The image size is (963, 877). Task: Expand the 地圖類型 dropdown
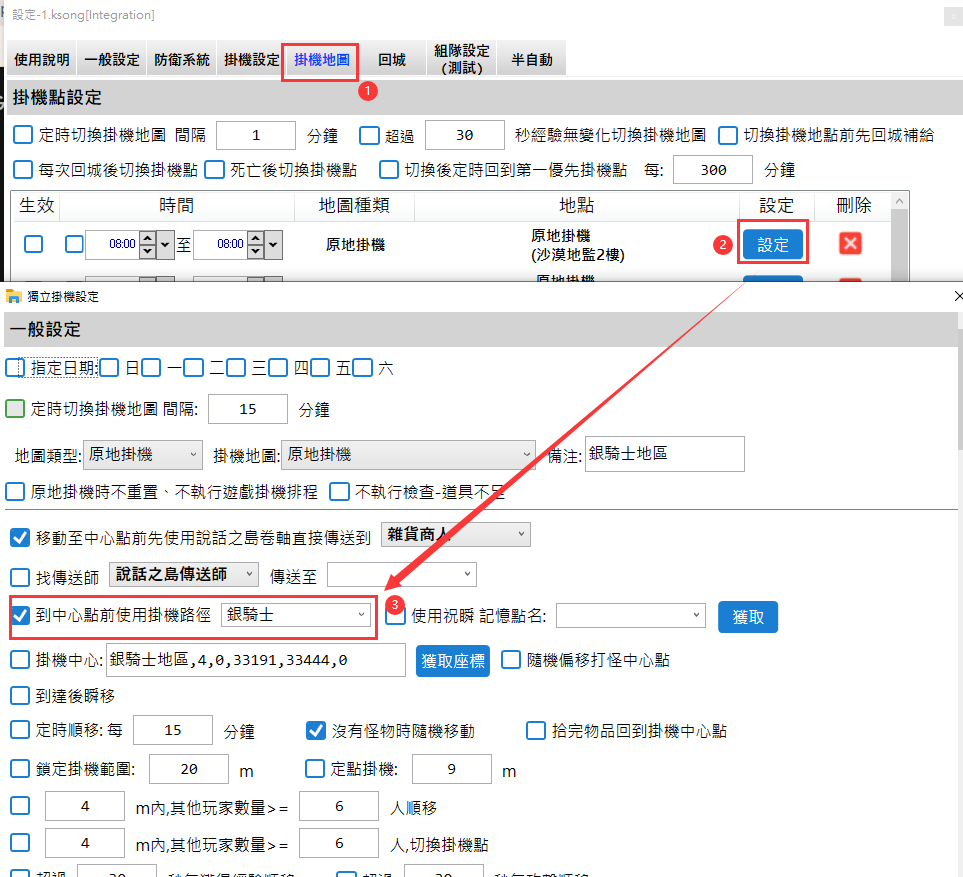click(143, 455)
